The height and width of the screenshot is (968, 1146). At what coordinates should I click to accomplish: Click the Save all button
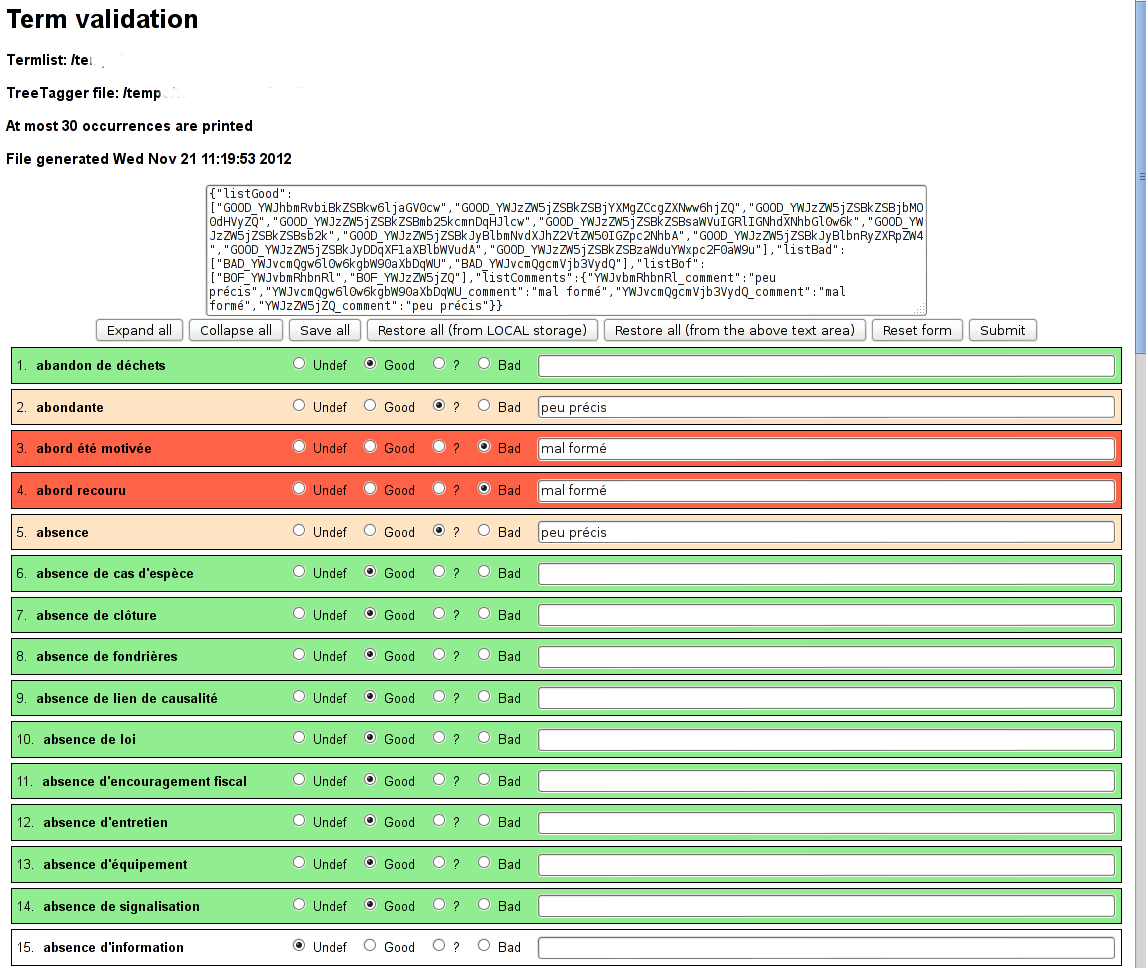coord(324,330)
